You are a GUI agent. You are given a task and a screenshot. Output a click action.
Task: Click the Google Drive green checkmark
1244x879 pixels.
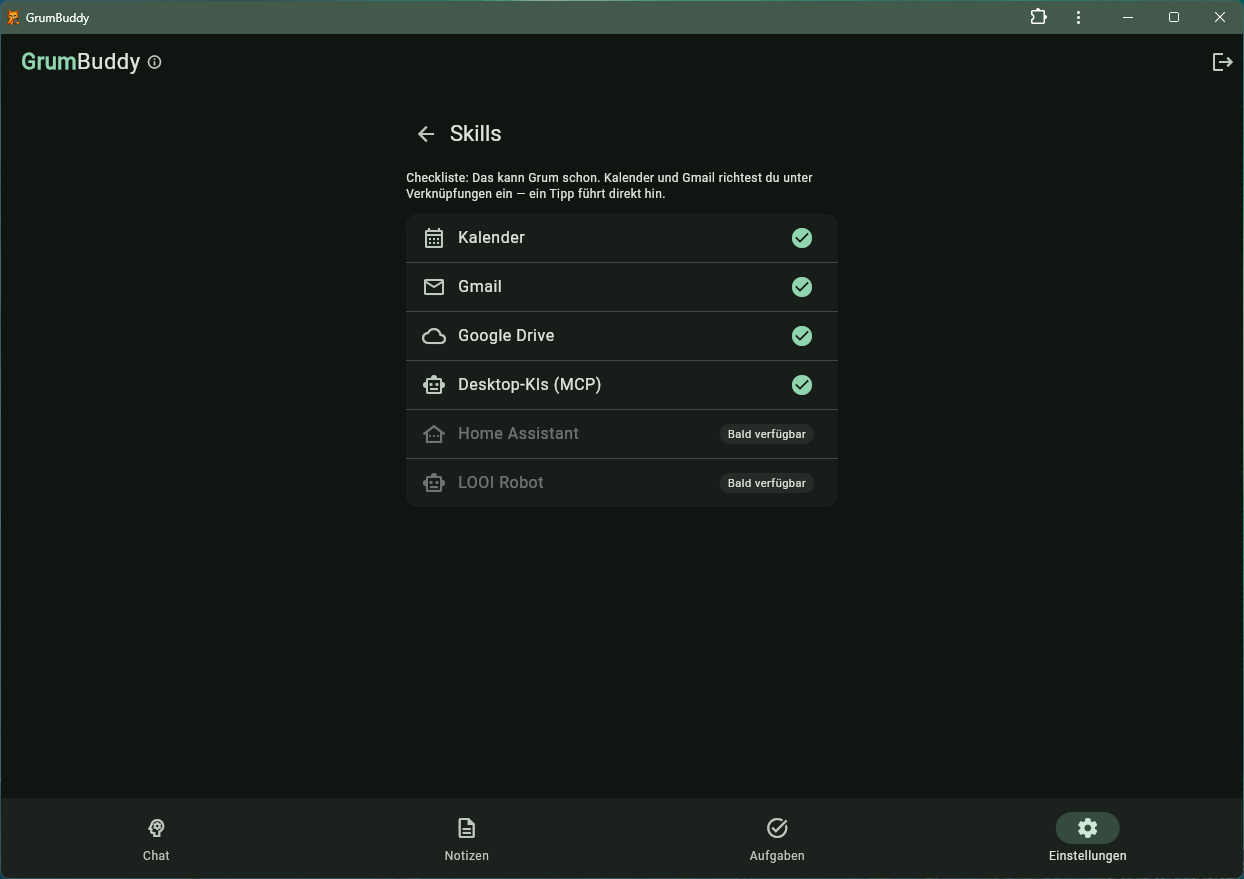click(x=802, y=336)
